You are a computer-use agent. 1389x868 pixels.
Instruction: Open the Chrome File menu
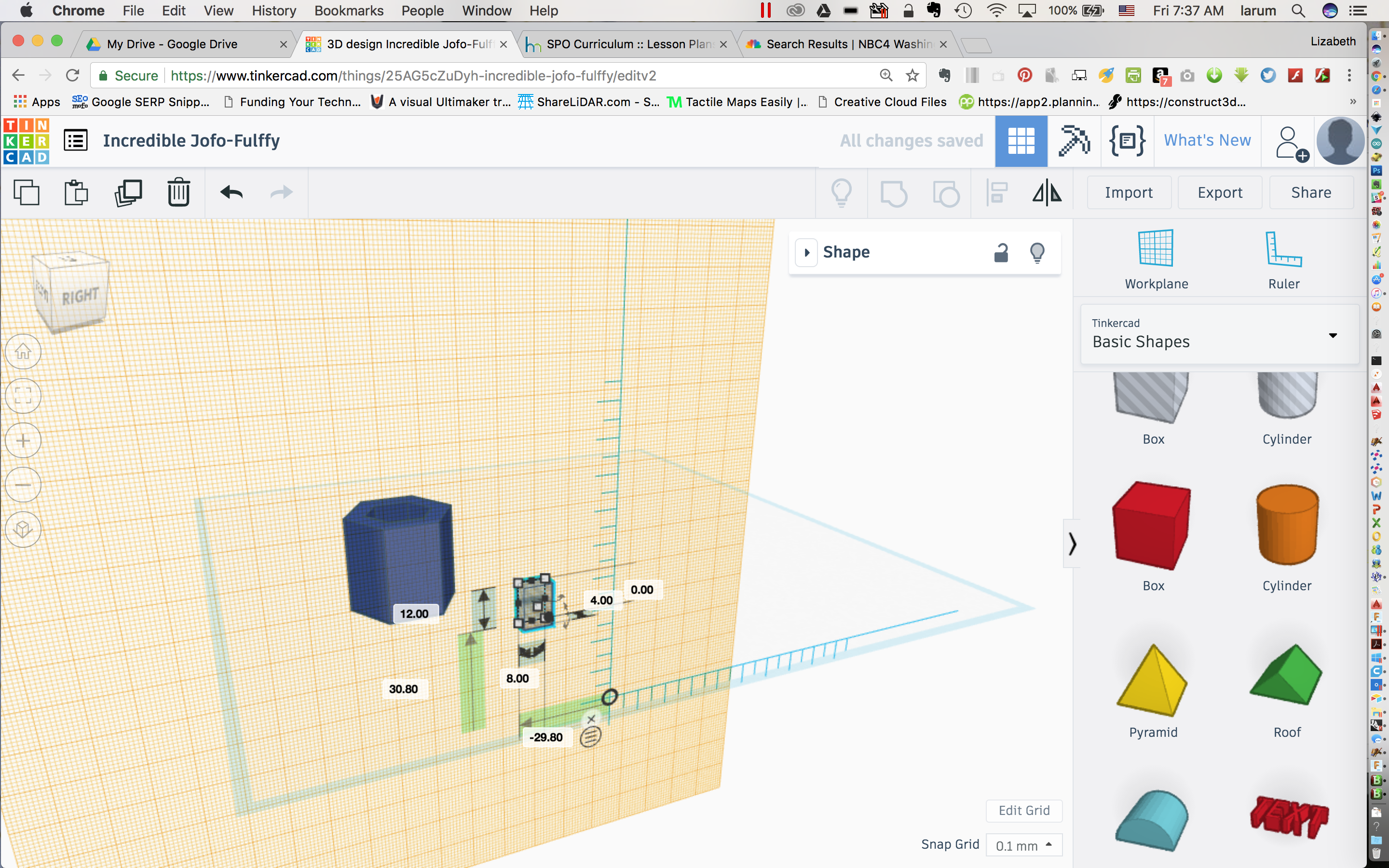point(133,10)
